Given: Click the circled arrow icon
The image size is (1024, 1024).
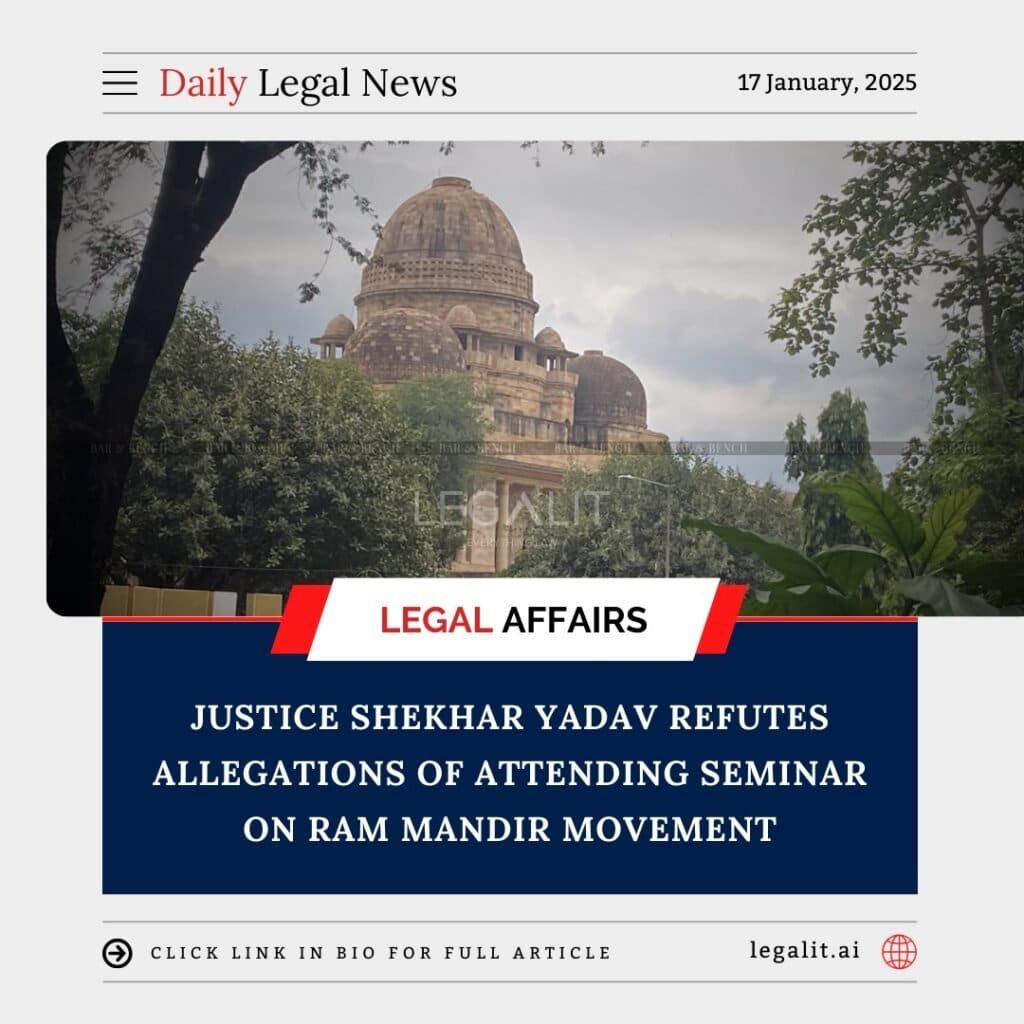Looking at the screenshot, I should pyautogui.click(x=118, y=953).
